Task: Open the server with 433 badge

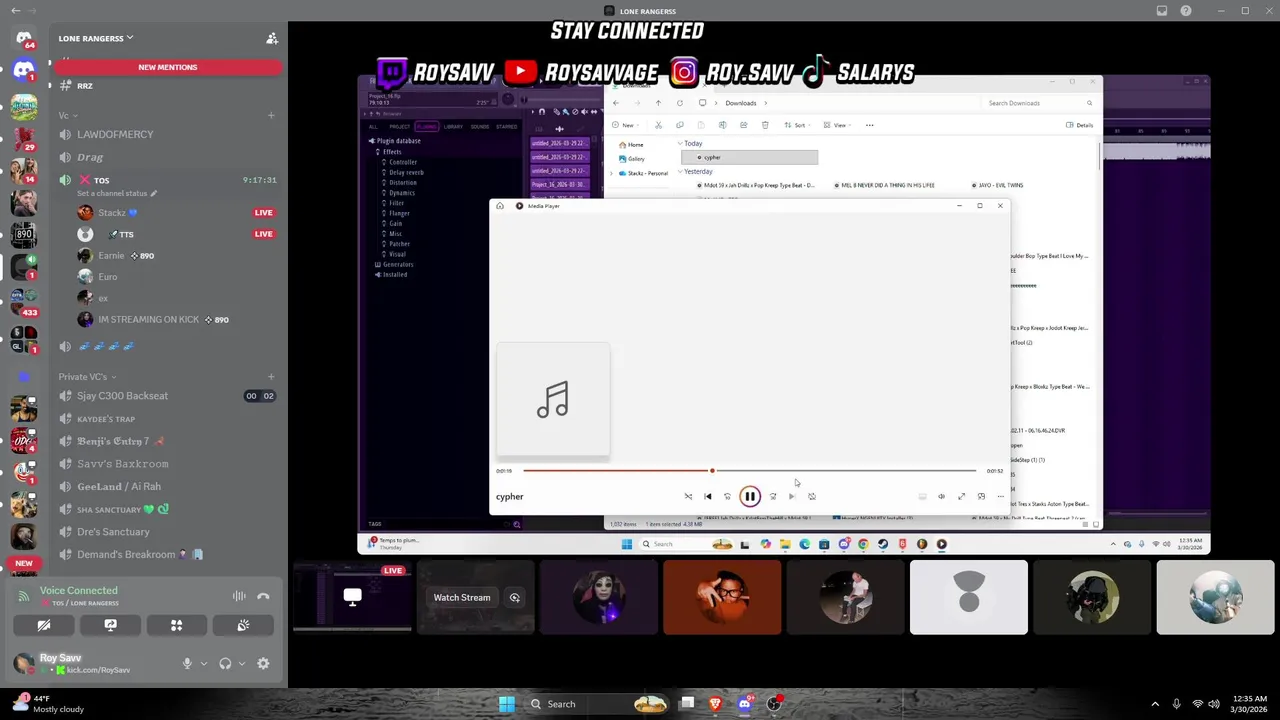Action: click(24, 300)
